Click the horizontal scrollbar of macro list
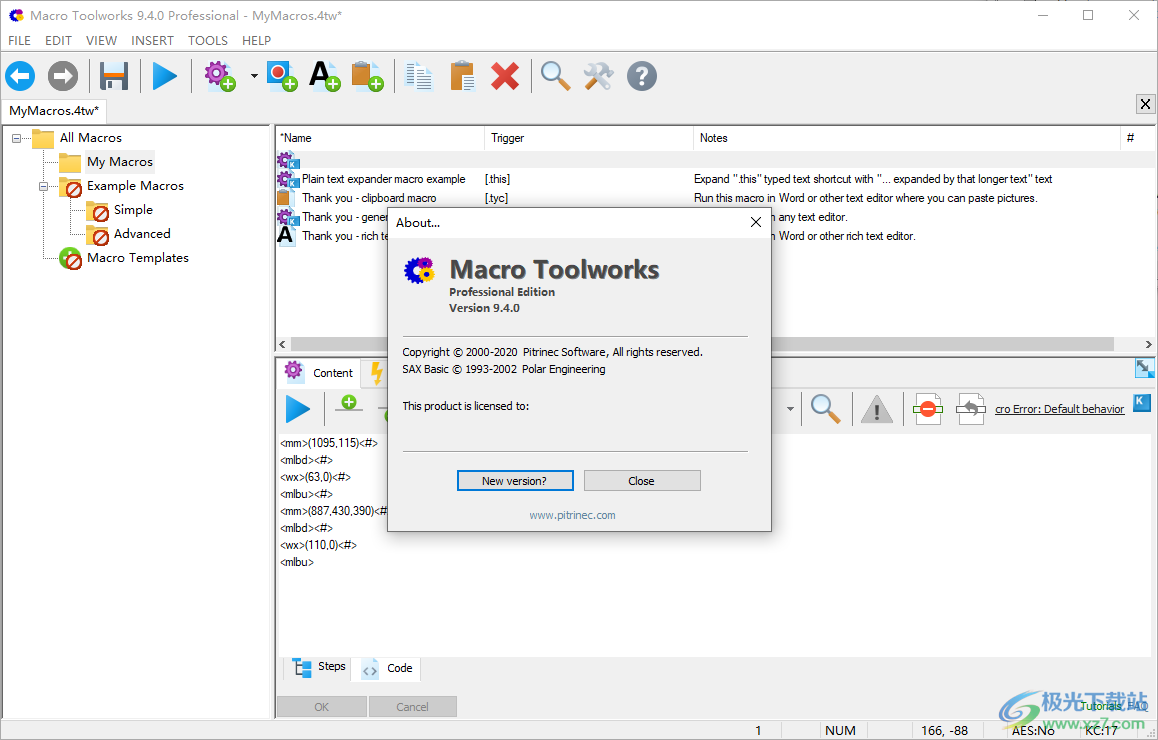Viewport: 1158px width, 740px height. pyautogui.click(x=702, y=344)
